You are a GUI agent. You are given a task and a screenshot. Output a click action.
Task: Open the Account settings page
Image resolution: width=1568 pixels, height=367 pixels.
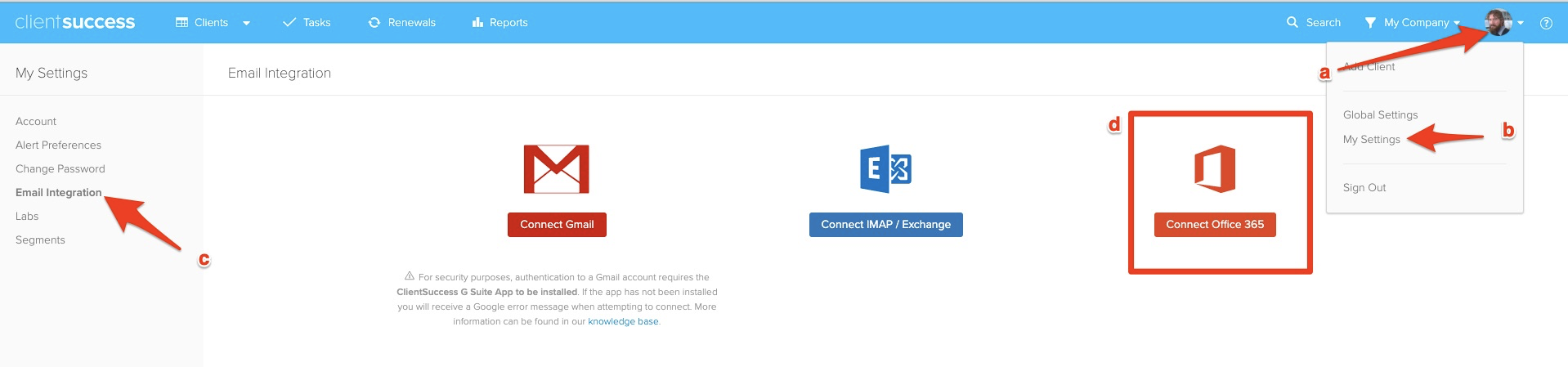[36, 121]
